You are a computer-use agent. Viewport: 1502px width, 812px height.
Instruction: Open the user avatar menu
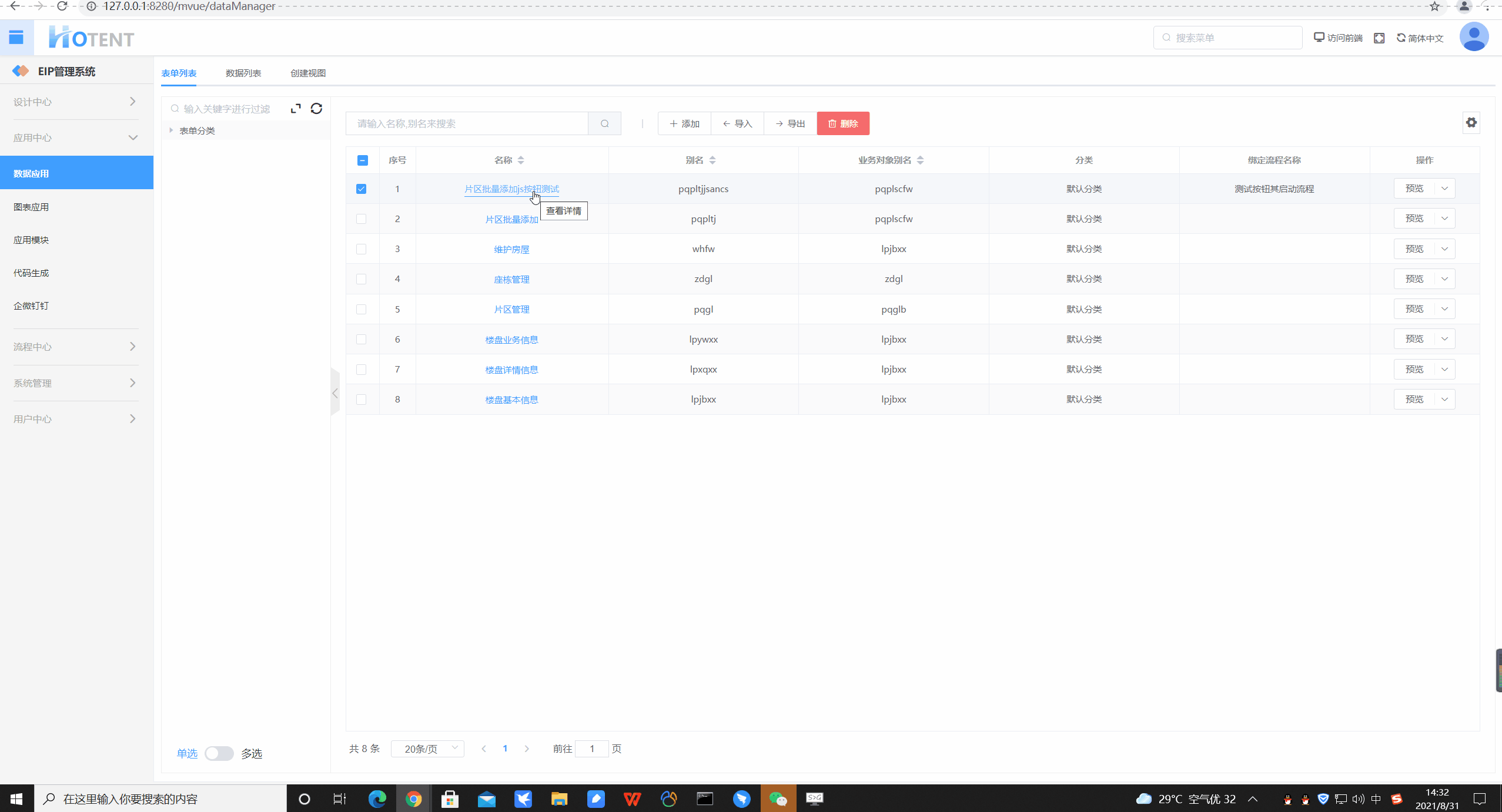pos(1474,37)
